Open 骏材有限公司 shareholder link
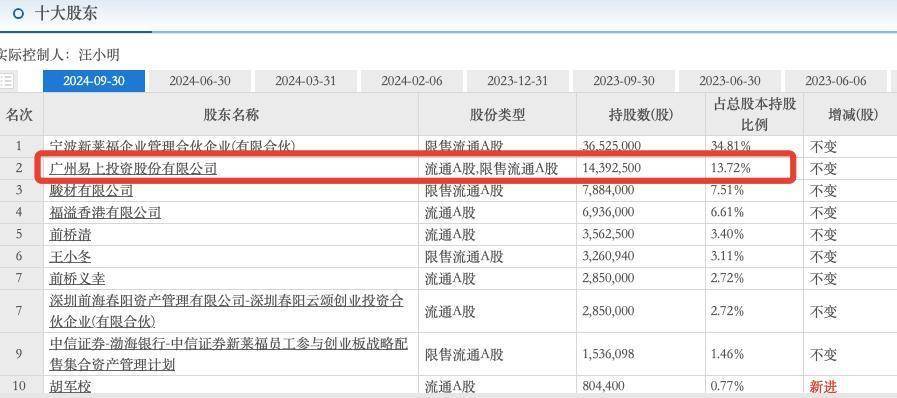This screenshot has height=398, width=897. point(92,190)
